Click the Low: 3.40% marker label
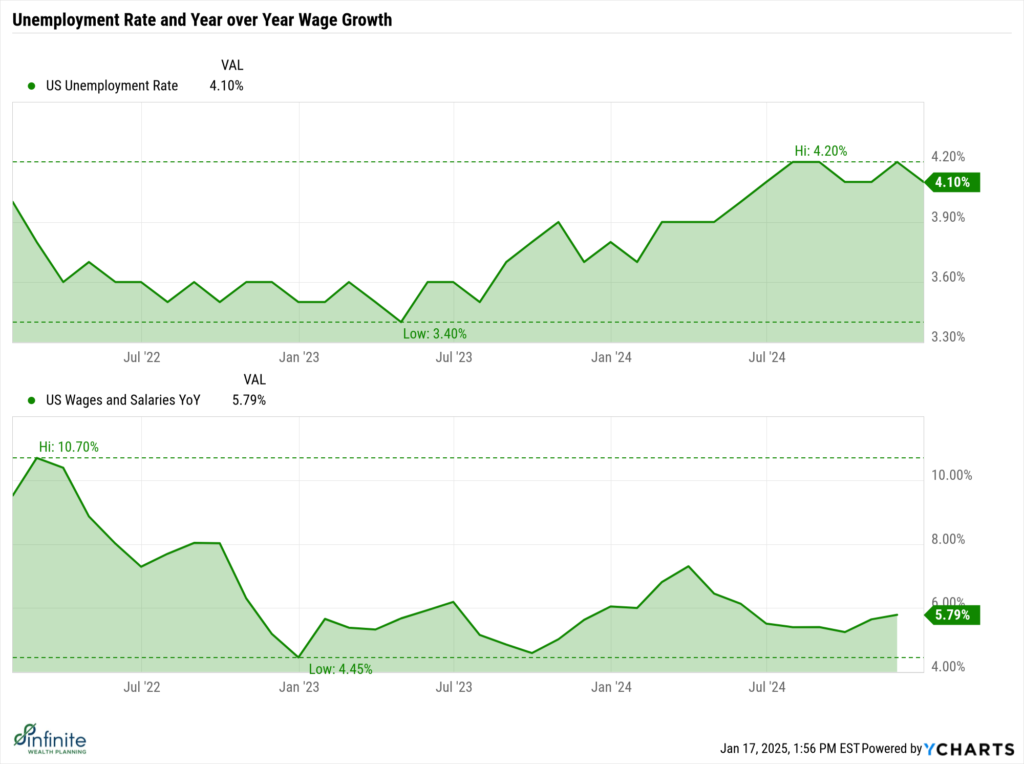This screenshot has width=1024, height=764. pos(434,334)
